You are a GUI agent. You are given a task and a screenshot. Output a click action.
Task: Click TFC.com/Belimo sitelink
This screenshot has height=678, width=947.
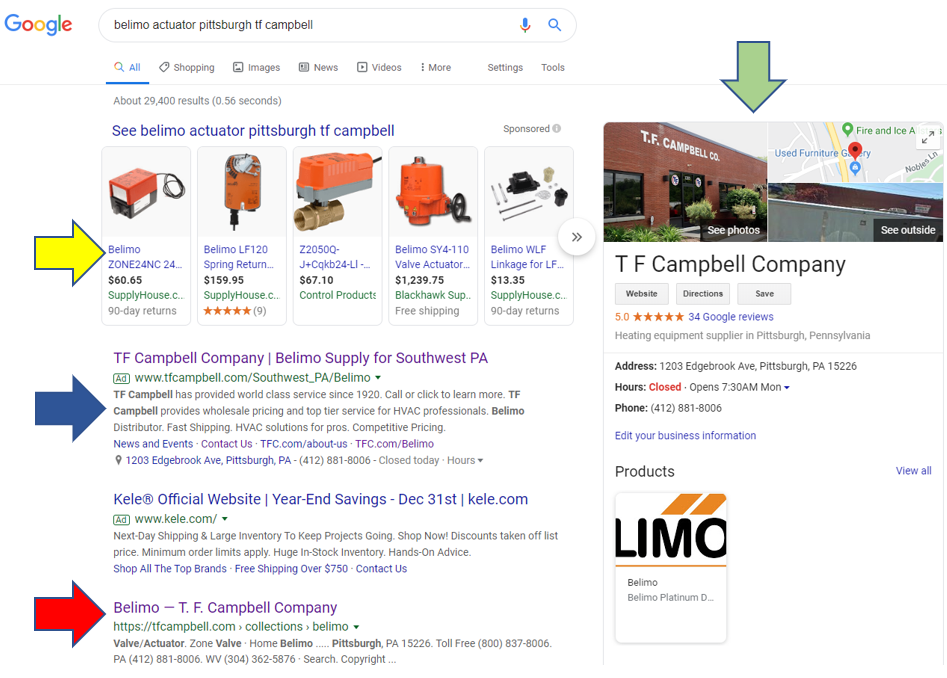pyautogui.click(x=394, y=444)
